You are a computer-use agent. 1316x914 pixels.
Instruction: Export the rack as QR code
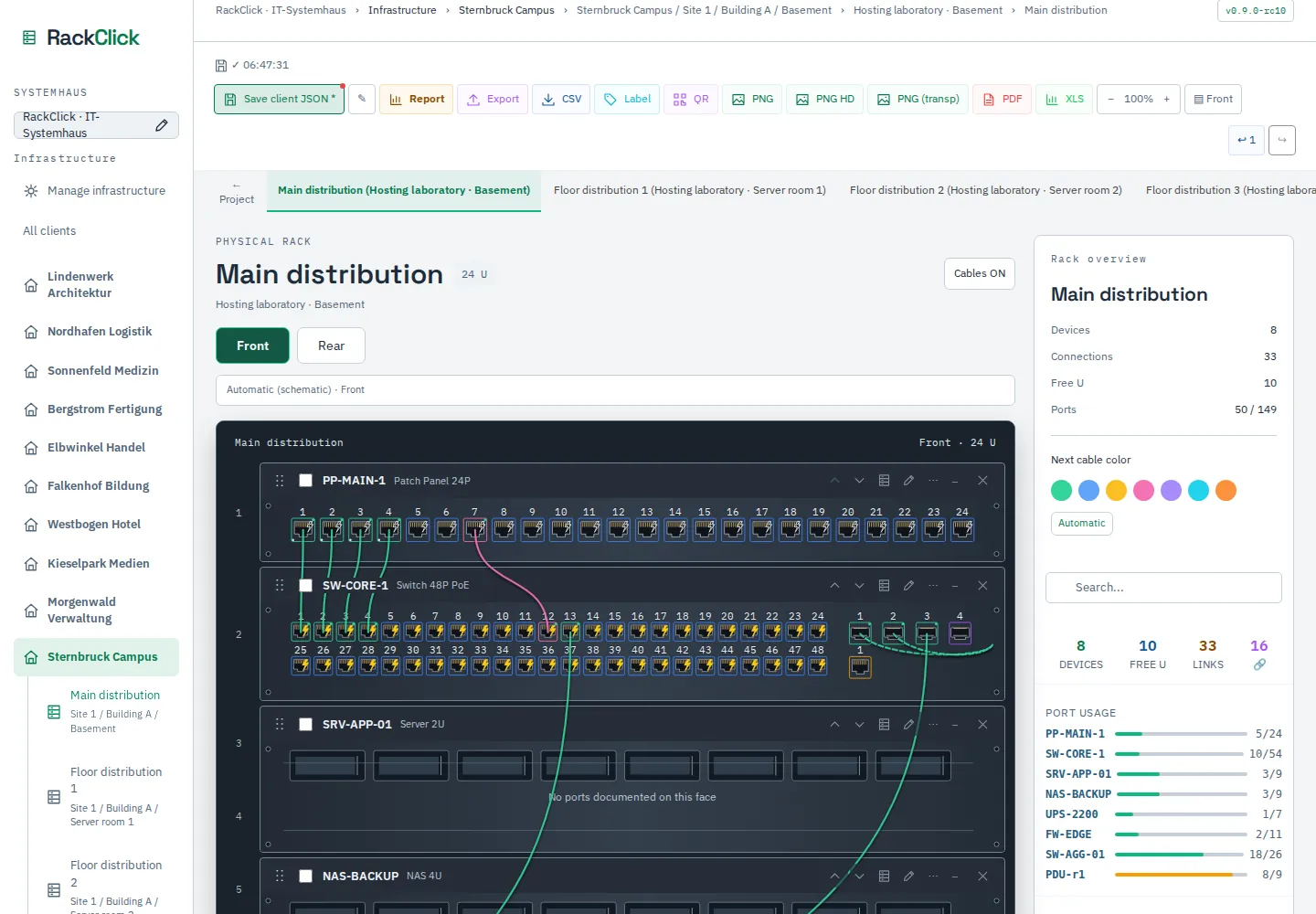pyautogui.click(x=691, y=99)
